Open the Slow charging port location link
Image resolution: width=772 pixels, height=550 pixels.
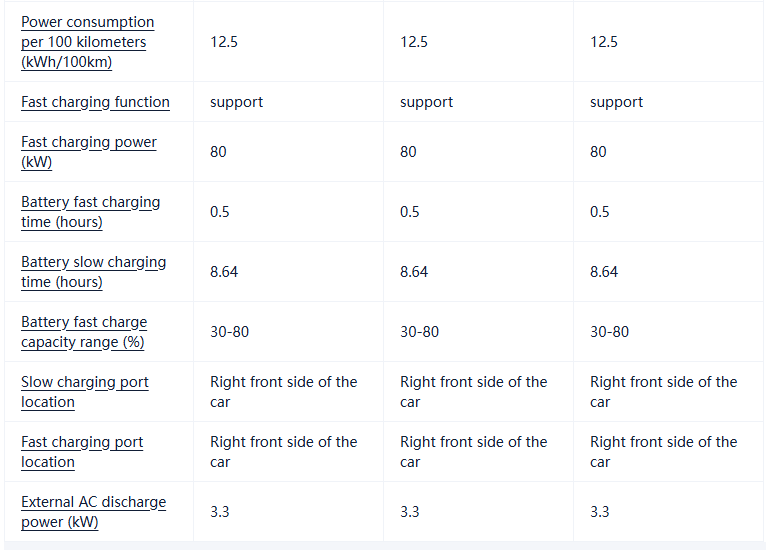(x=84, y=392)
